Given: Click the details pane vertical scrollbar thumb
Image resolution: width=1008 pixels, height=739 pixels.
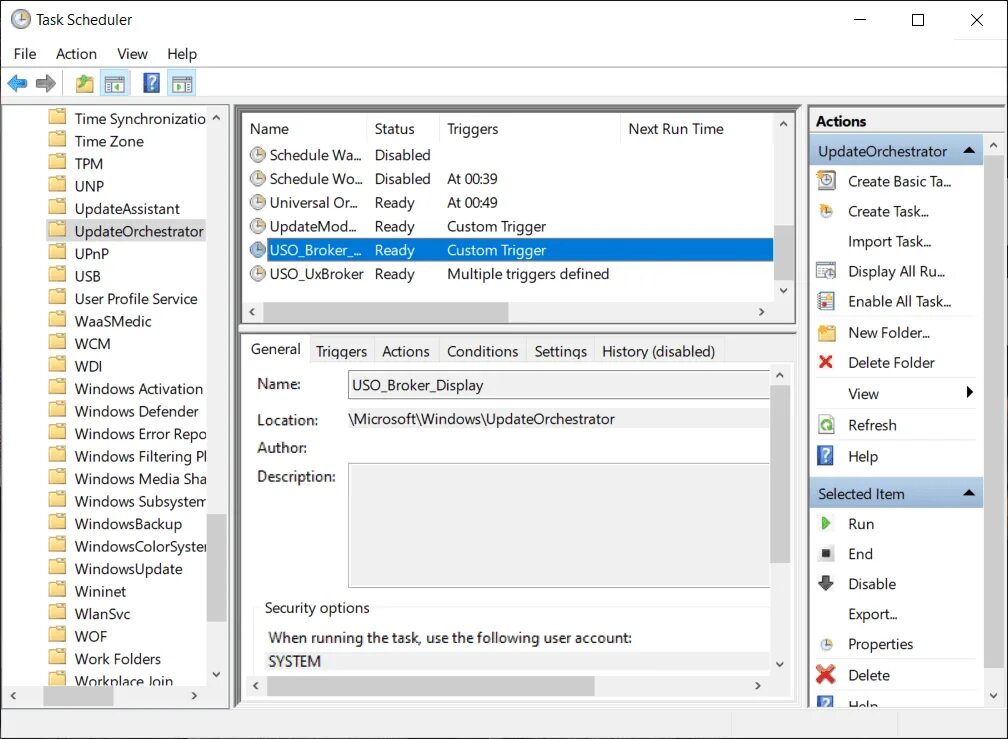Looking at the screenshot, I should (780, 474).
